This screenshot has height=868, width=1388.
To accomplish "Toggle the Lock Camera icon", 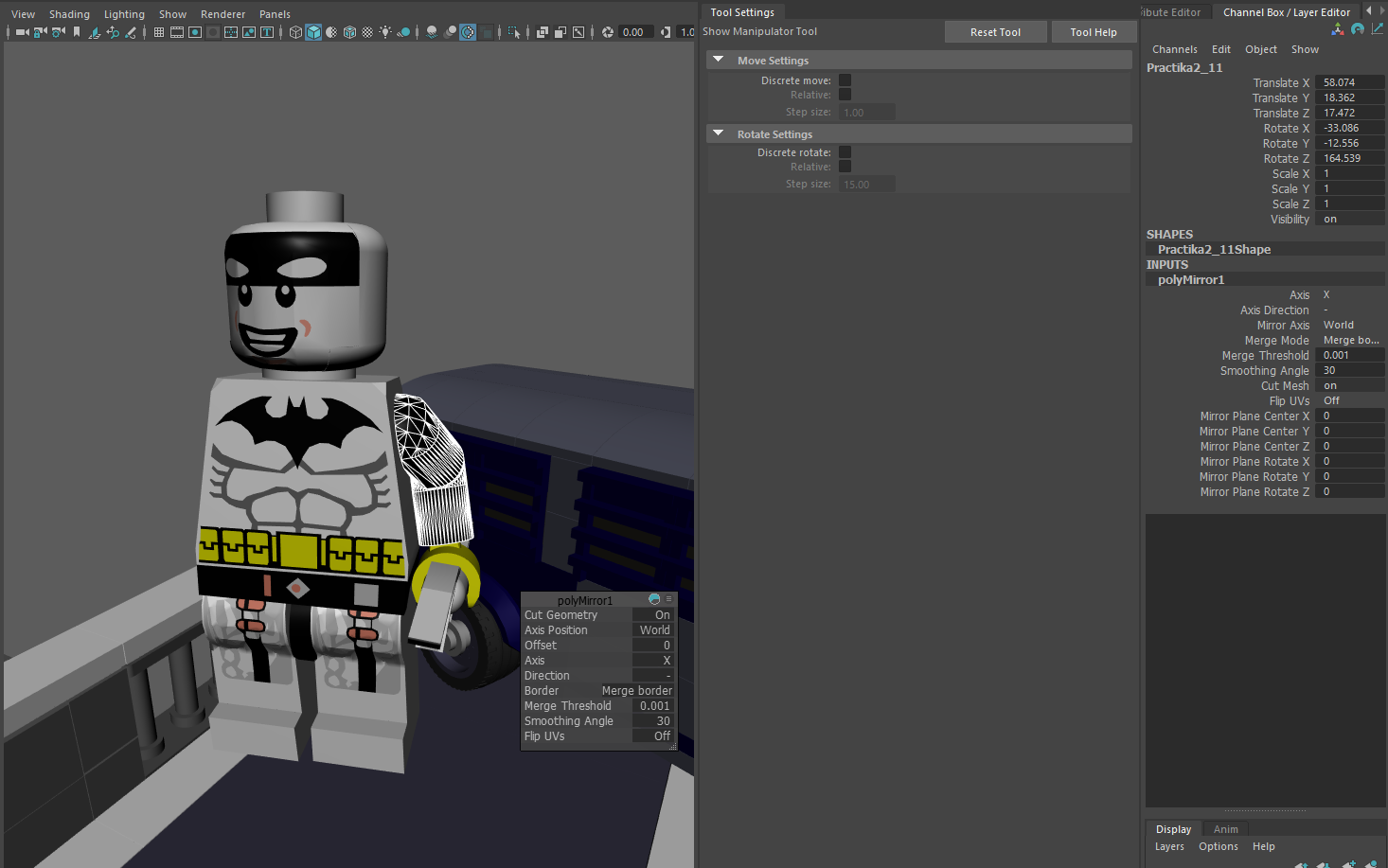I will [41, 32].
